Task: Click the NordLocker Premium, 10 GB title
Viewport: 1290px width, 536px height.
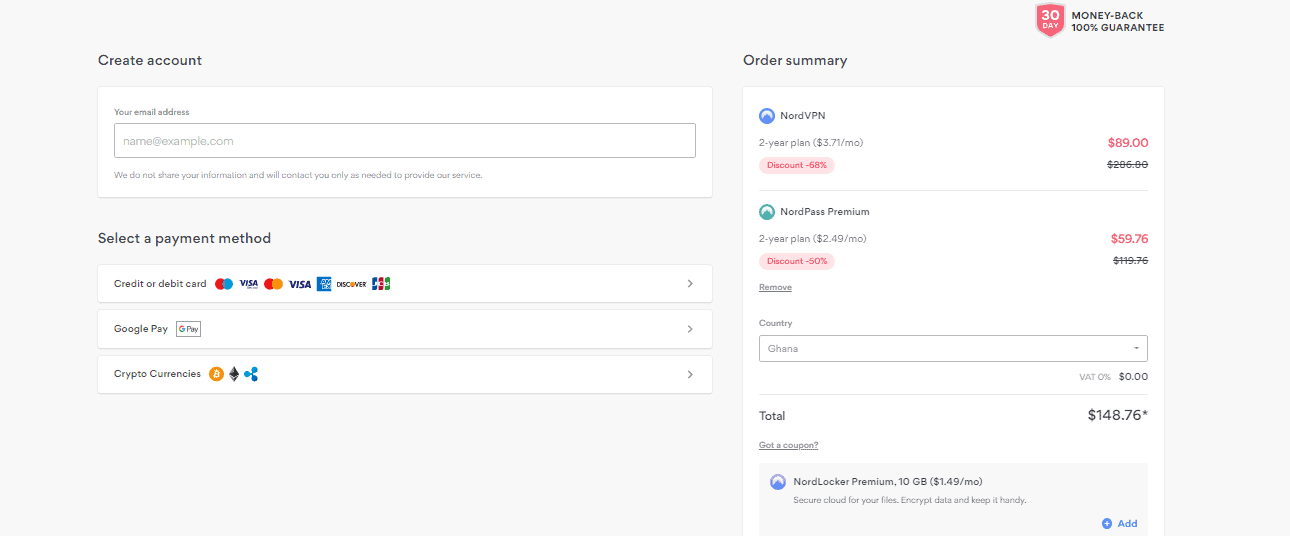Action: [888, 482]
